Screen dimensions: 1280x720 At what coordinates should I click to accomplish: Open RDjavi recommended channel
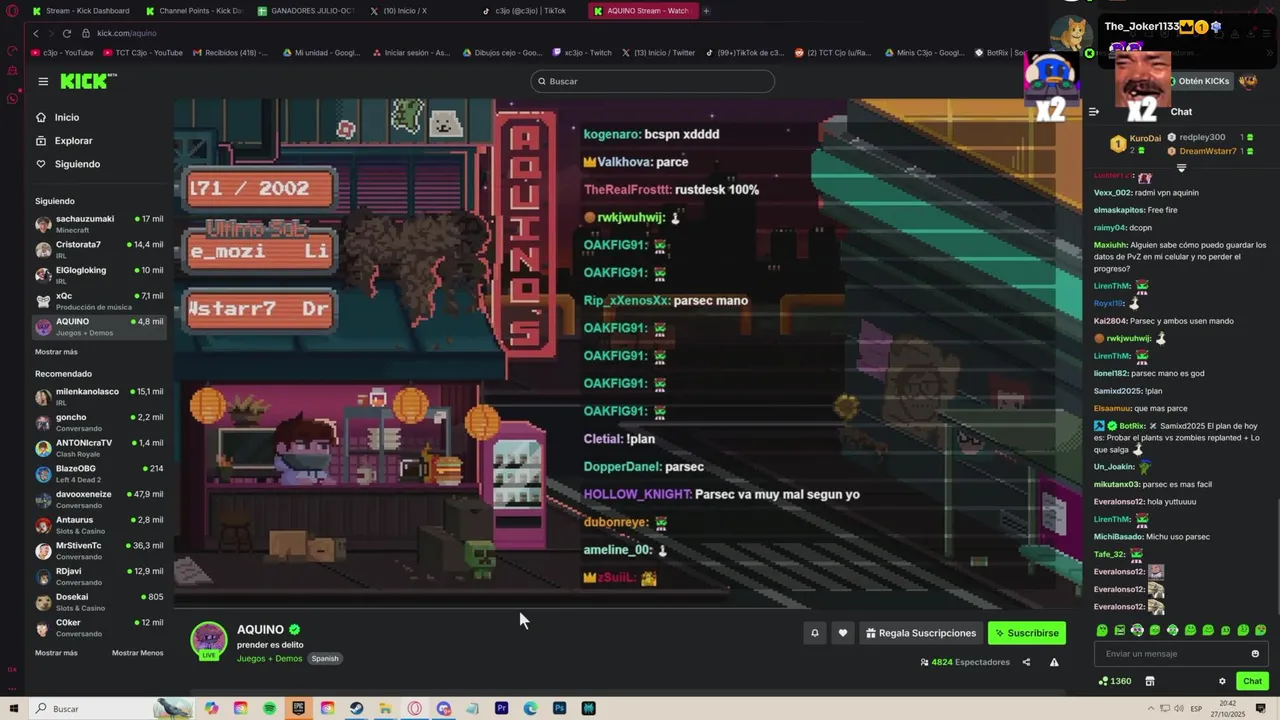99,576
